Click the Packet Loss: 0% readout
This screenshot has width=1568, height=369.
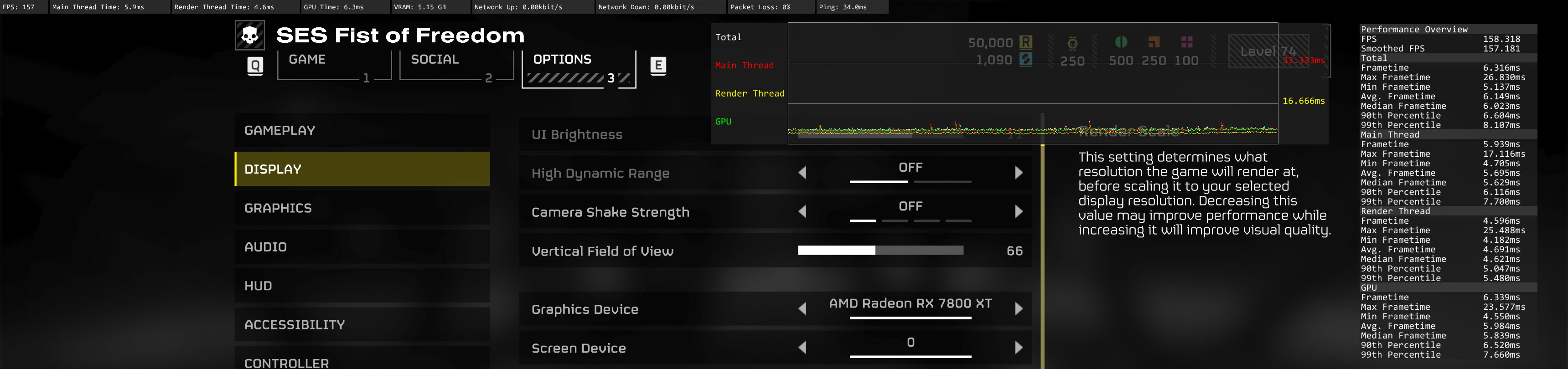pyautogui.click(x=760, y=7)
